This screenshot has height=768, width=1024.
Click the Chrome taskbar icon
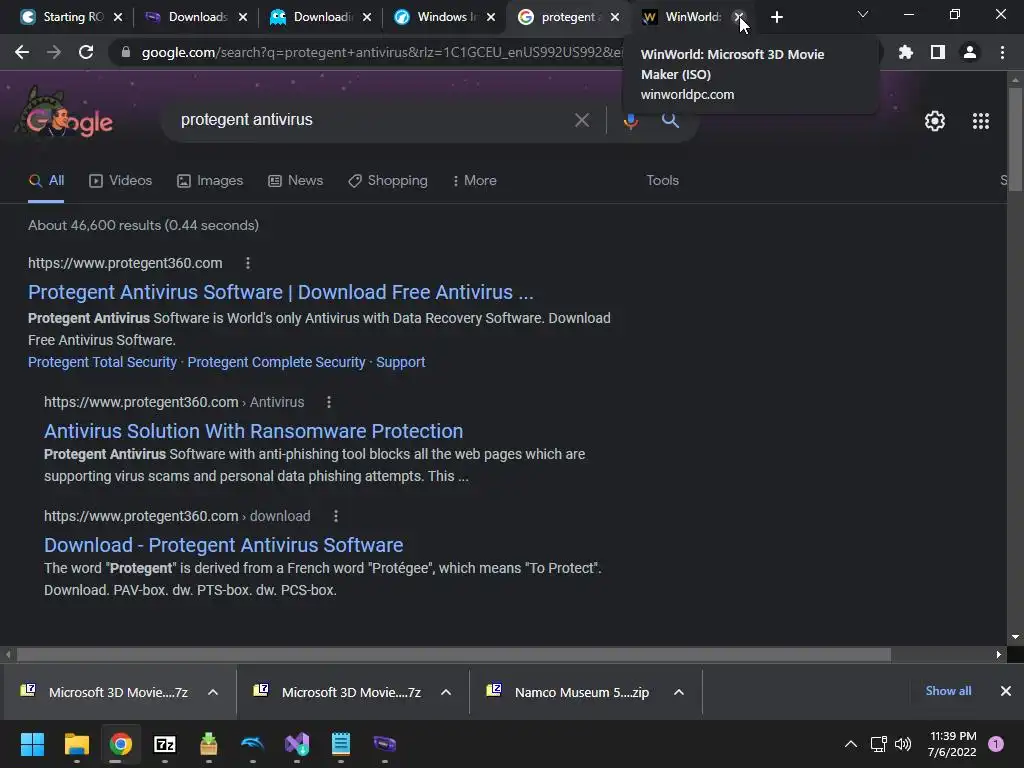click(121, 744)
